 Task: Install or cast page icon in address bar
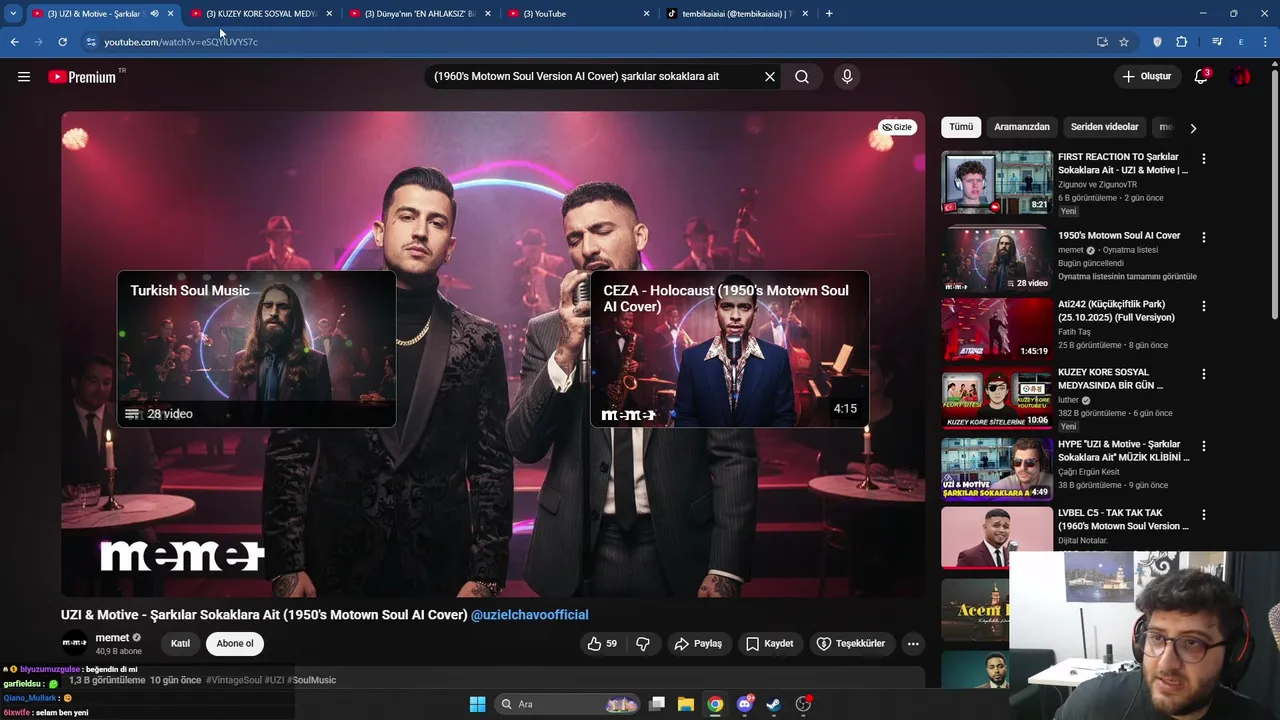pyautogui.click(x=1102, y=42)
